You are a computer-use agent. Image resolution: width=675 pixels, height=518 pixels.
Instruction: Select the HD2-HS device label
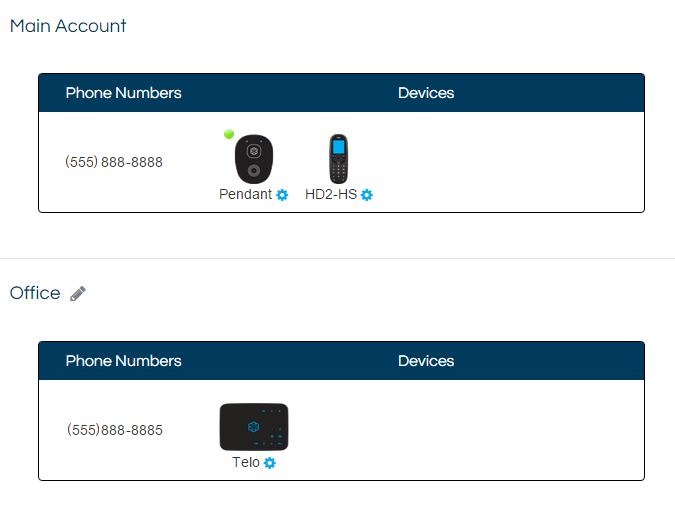point(331,194)
